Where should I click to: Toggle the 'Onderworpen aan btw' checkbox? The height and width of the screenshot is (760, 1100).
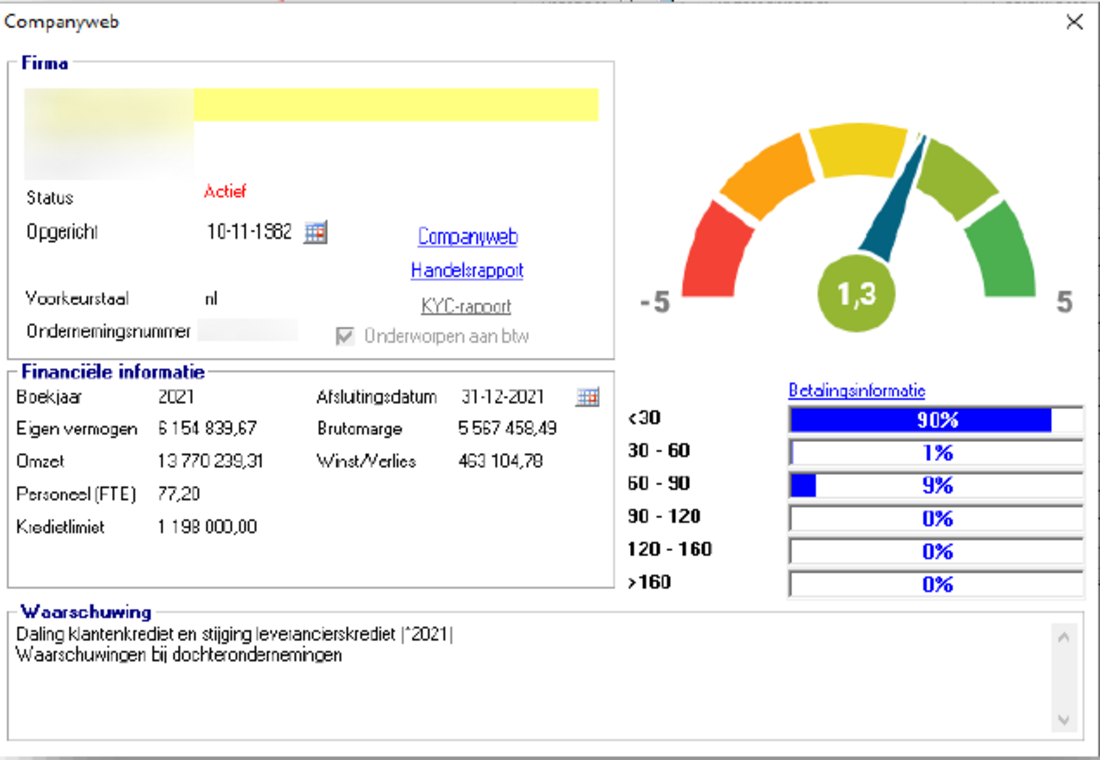click(345, 337)
